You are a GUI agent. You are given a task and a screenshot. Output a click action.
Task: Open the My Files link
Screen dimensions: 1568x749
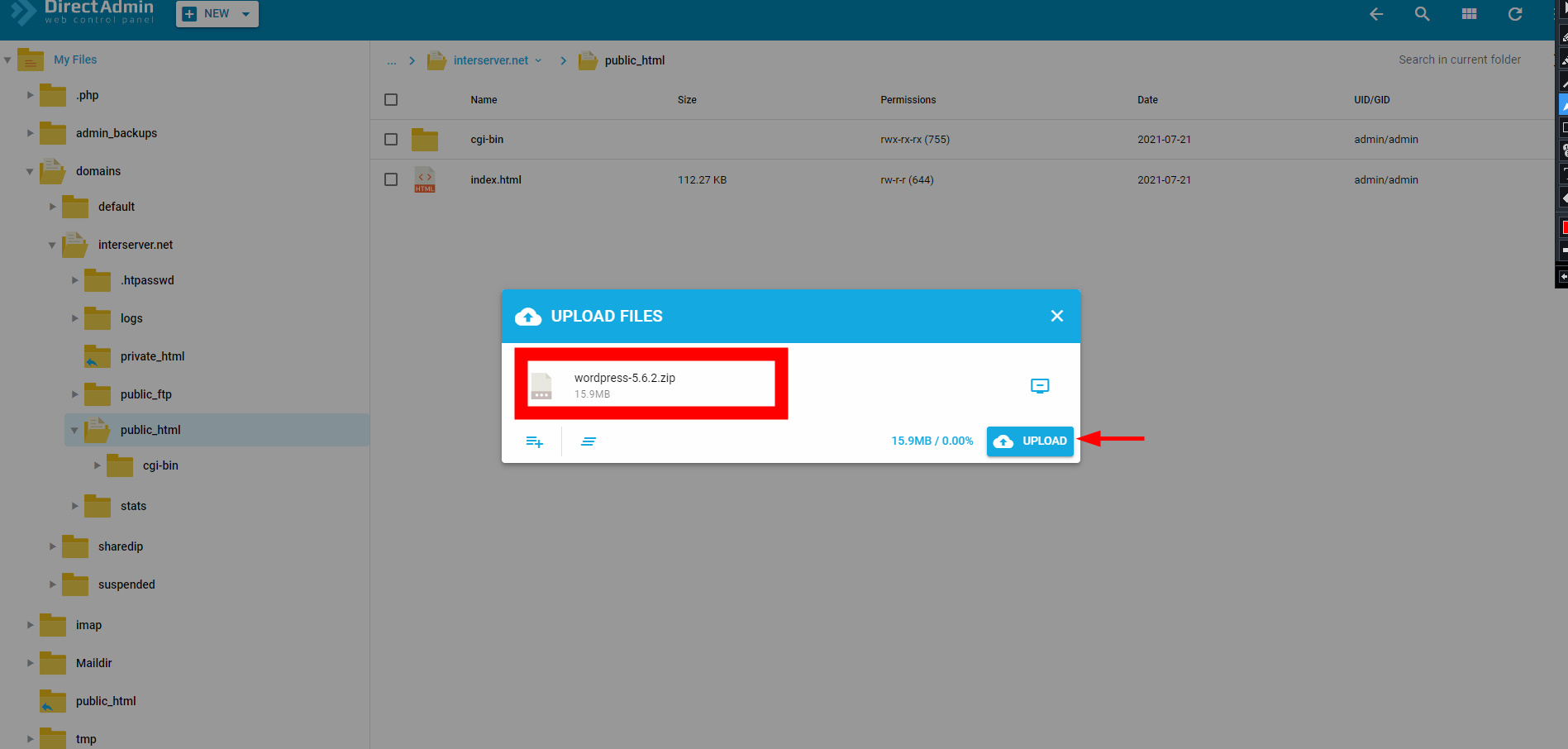pos(75,60)
